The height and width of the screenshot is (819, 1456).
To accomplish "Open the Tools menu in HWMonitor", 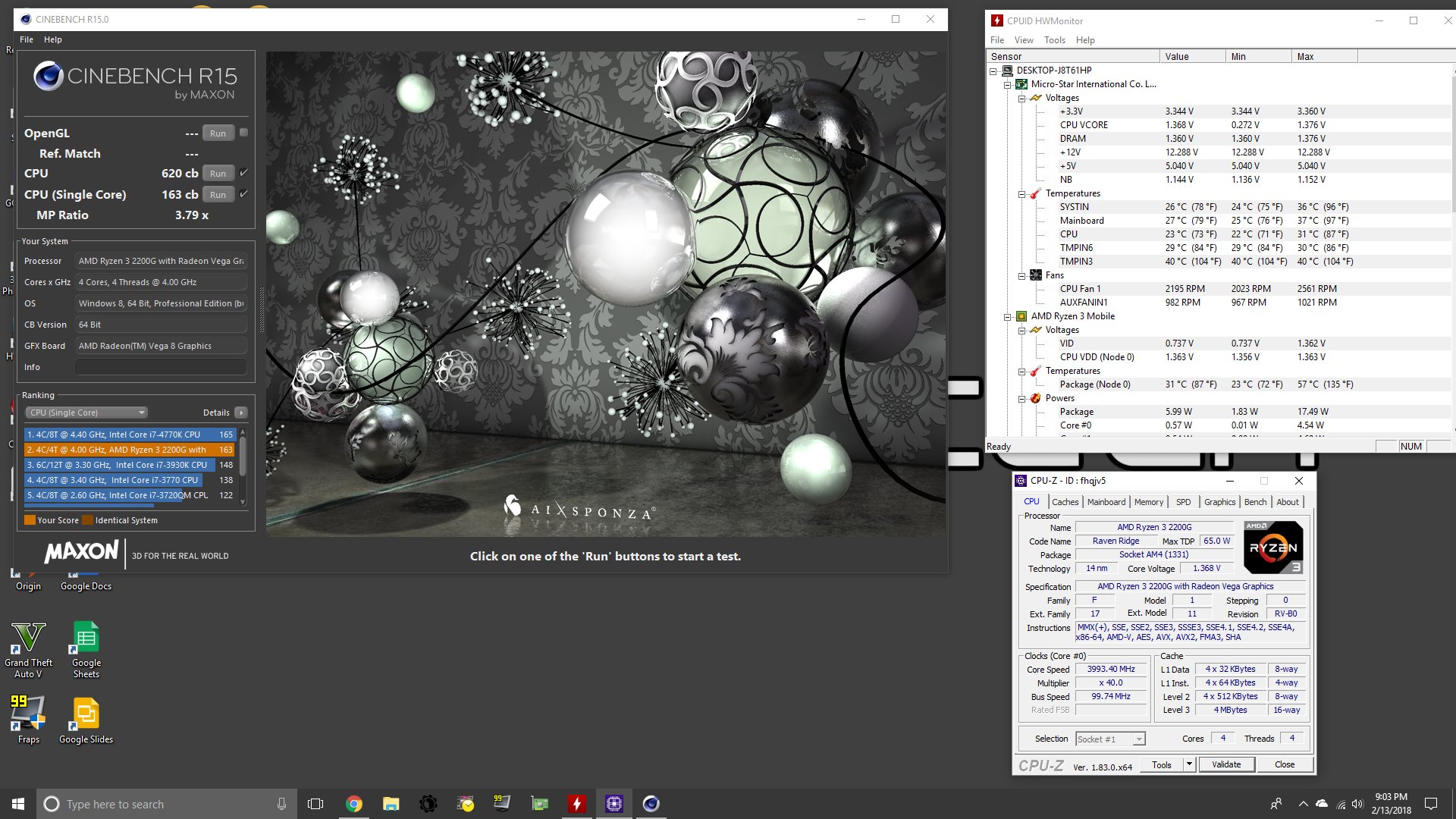I will [x=1054, y=40].
